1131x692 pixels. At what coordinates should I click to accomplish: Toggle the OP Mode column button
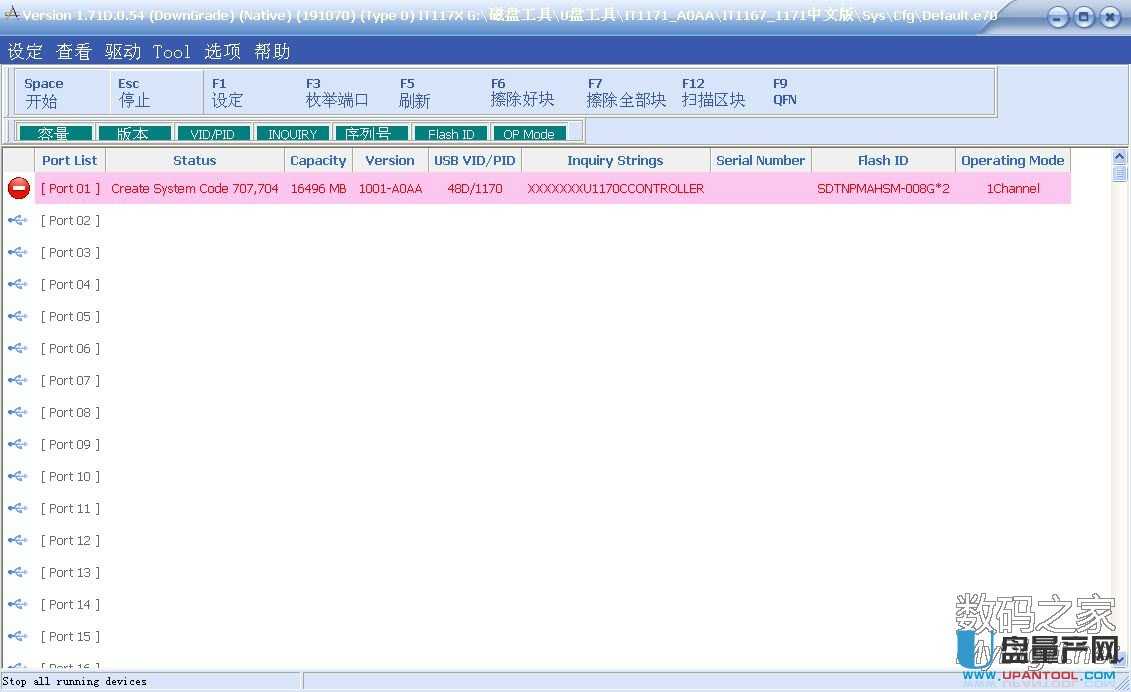(x=529, y=133)
